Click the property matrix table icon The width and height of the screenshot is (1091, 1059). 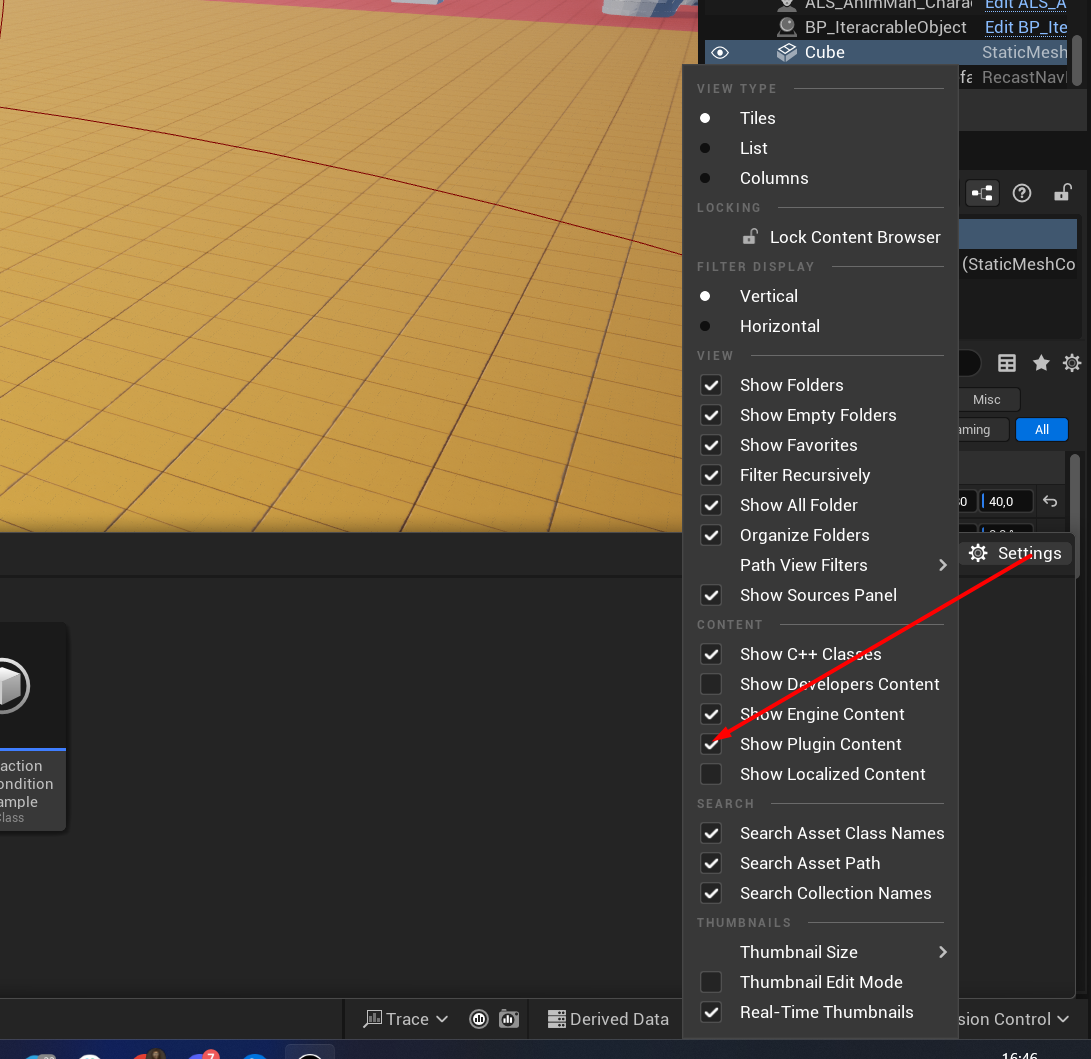1007,363
